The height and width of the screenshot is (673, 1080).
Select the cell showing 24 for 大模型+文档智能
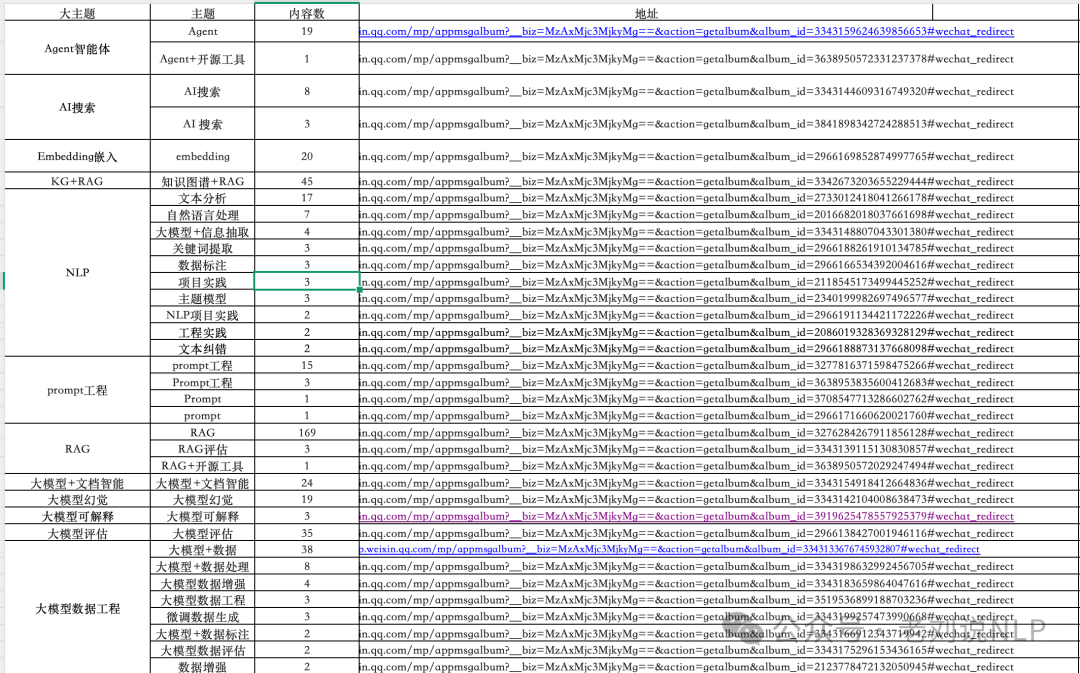[x=307, y=483]
